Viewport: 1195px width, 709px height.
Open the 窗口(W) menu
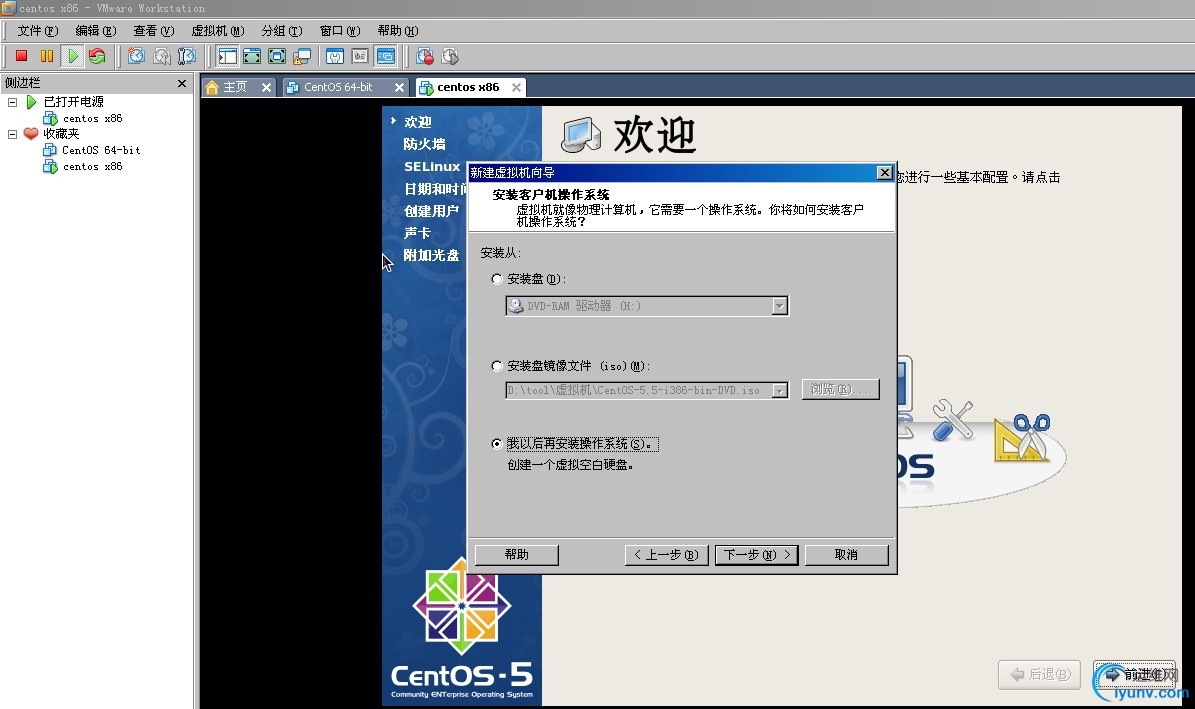pos(339,30)
